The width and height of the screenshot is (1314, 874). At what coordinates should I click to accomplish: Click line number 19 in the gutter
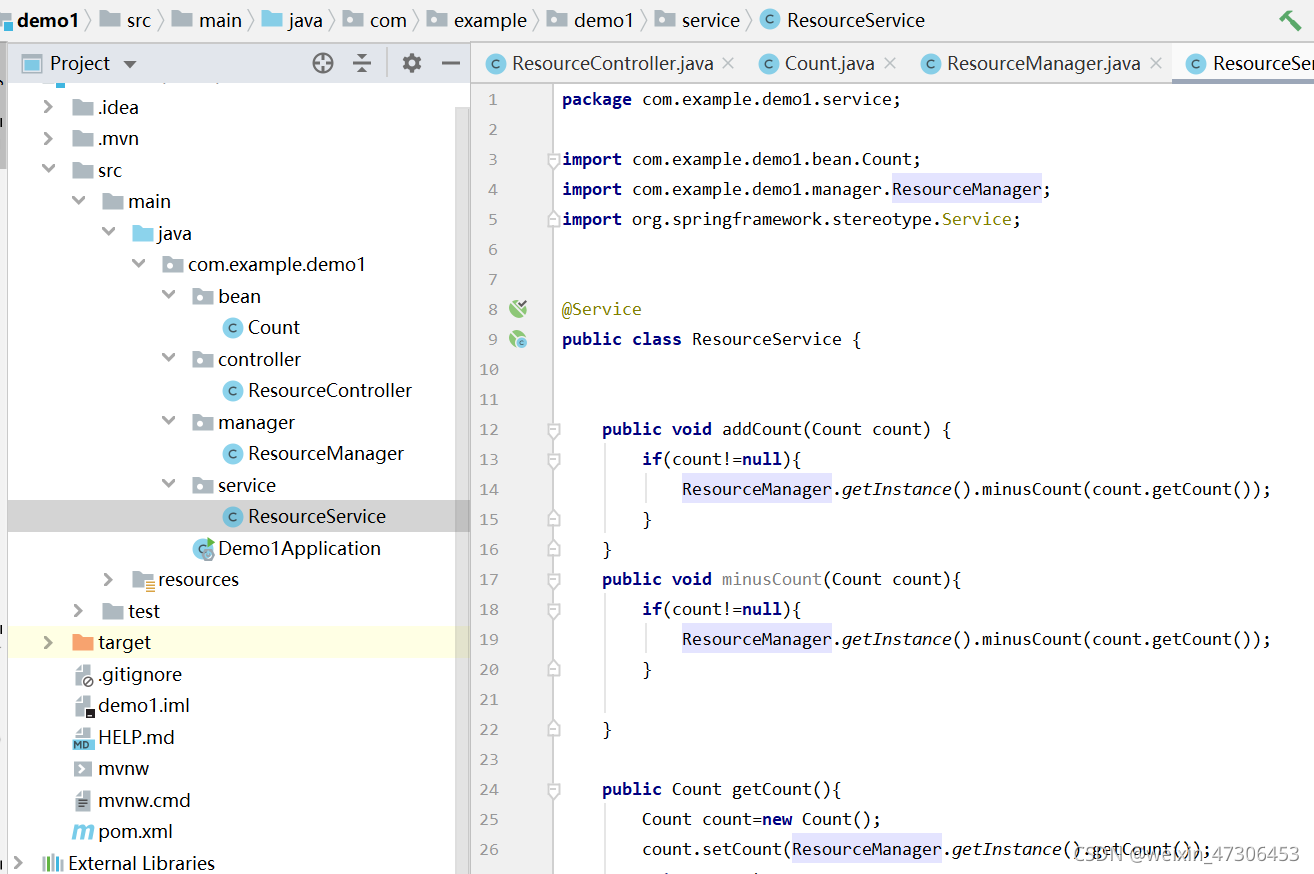tap(488, 639)
